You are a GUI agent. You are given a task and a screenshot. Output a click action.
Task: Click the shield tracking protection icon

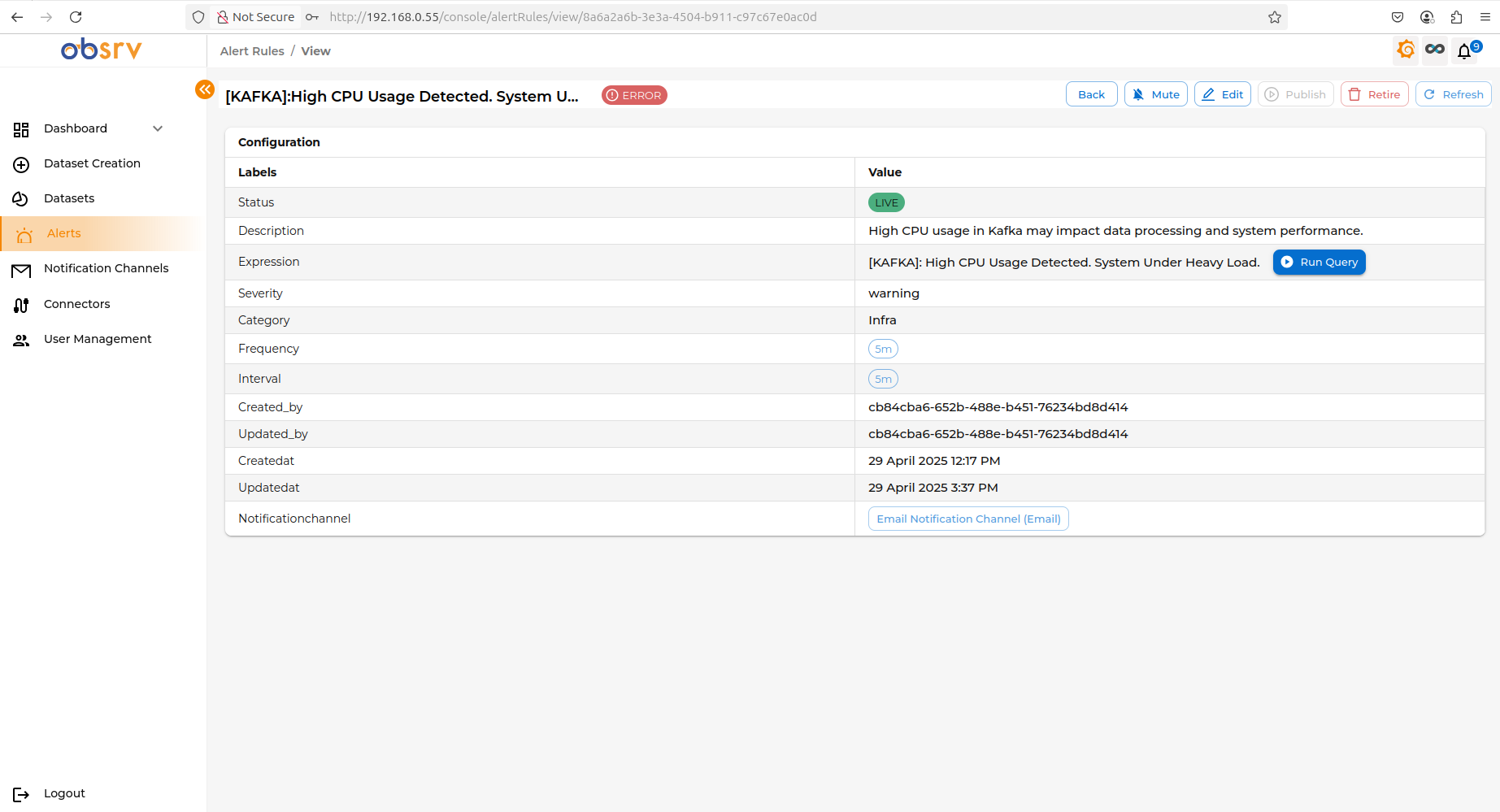click(x=198, y=17)
